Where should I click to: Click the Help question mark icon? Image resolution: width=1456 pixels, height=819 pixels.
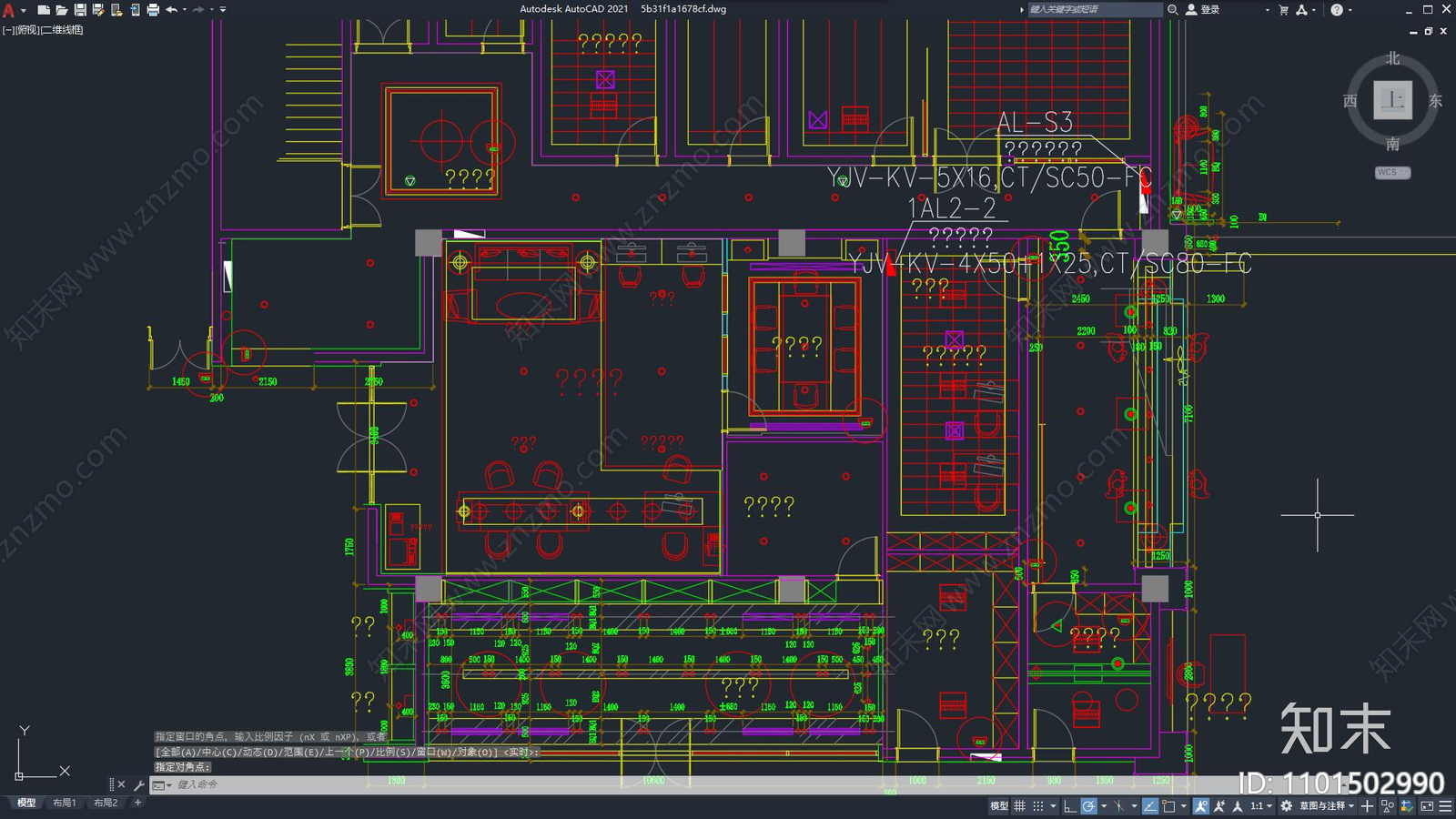1336,9
